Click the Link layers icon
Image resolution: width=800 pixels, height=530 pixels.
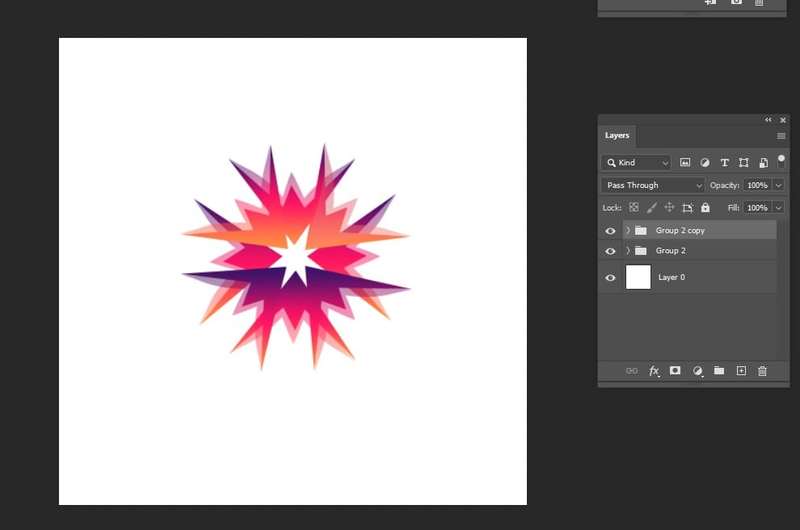pos(632,371)
